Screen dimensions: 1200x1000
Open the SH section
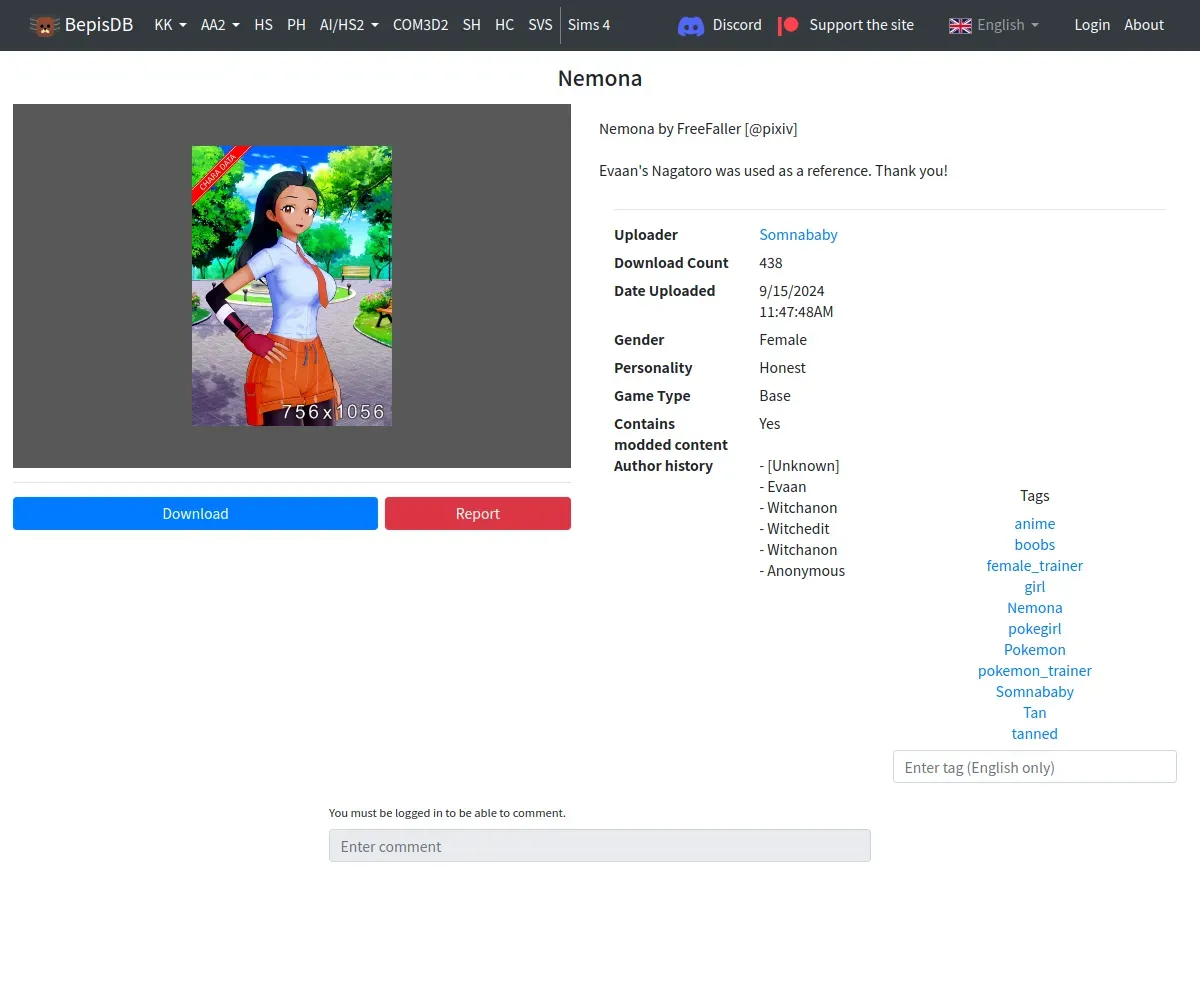click(x=472, y=25)
